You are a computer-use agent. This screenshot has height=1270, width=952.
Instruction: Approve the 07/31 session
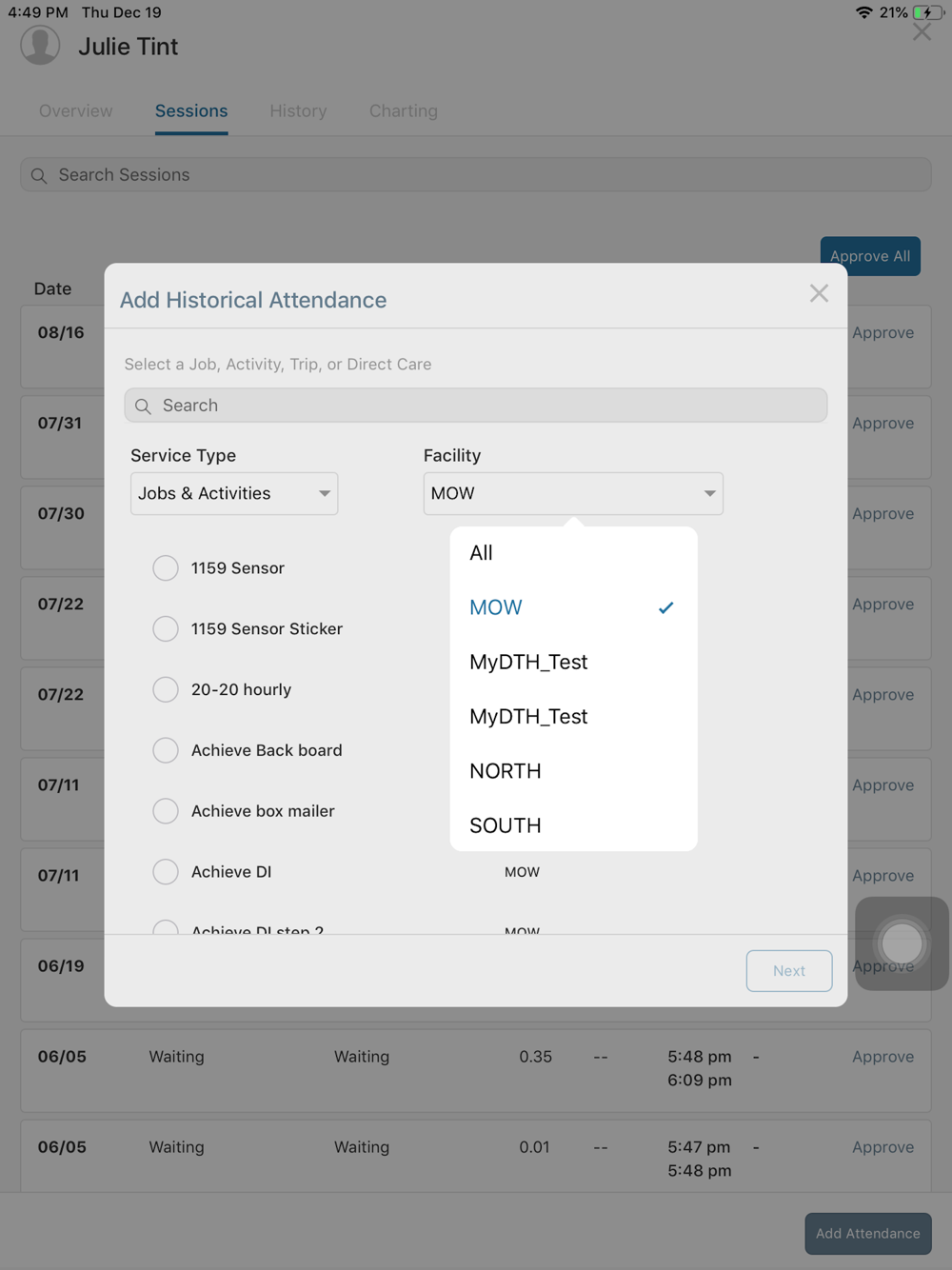point(883,424)
